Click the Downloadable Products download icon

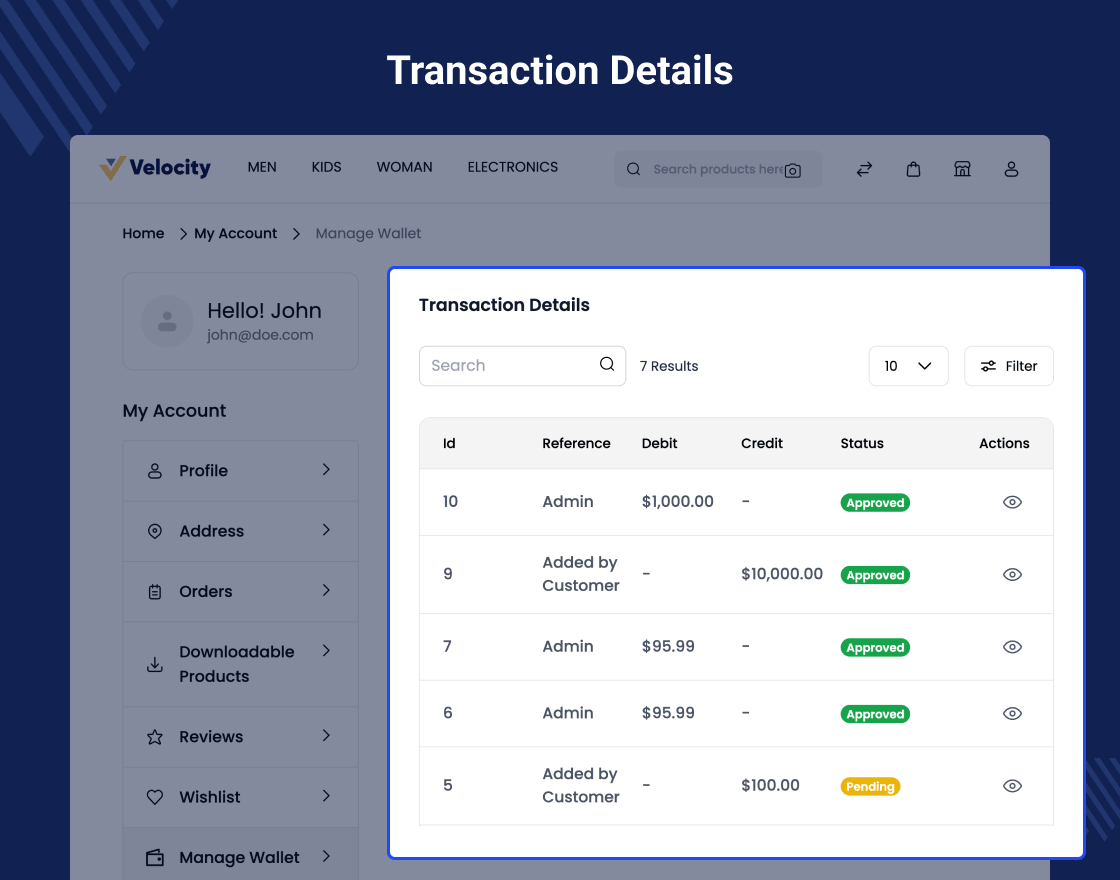point(154,664)
